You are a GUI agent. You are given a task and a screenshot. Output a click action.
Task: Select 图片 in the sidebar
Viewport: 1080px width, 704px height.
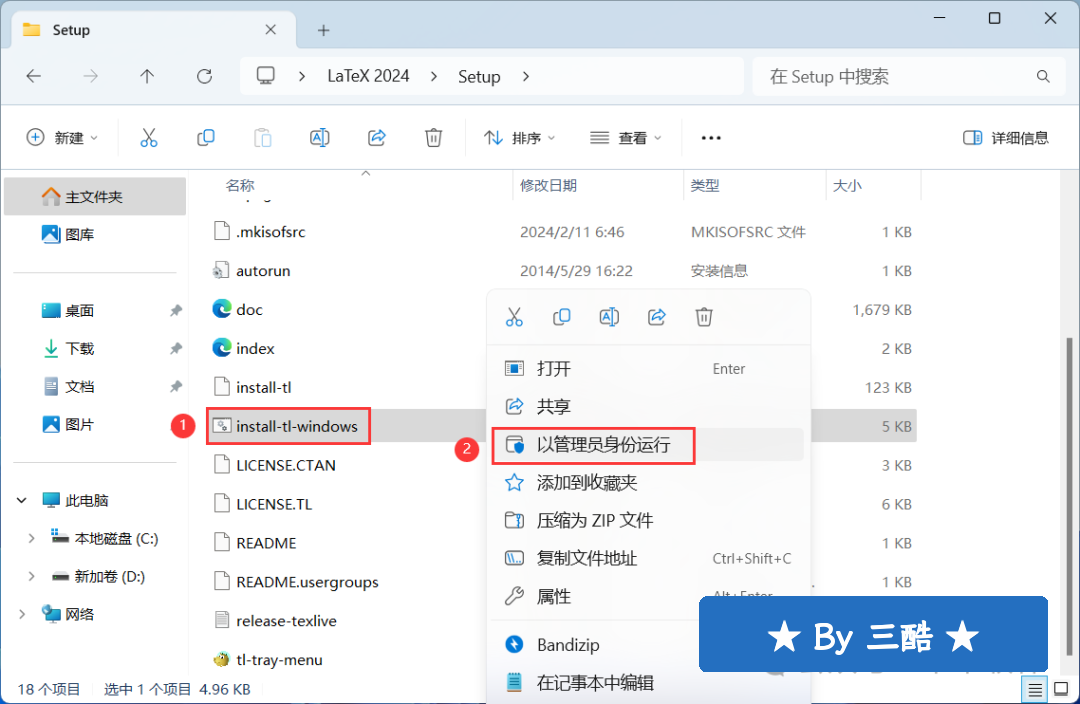pos(95,424)
